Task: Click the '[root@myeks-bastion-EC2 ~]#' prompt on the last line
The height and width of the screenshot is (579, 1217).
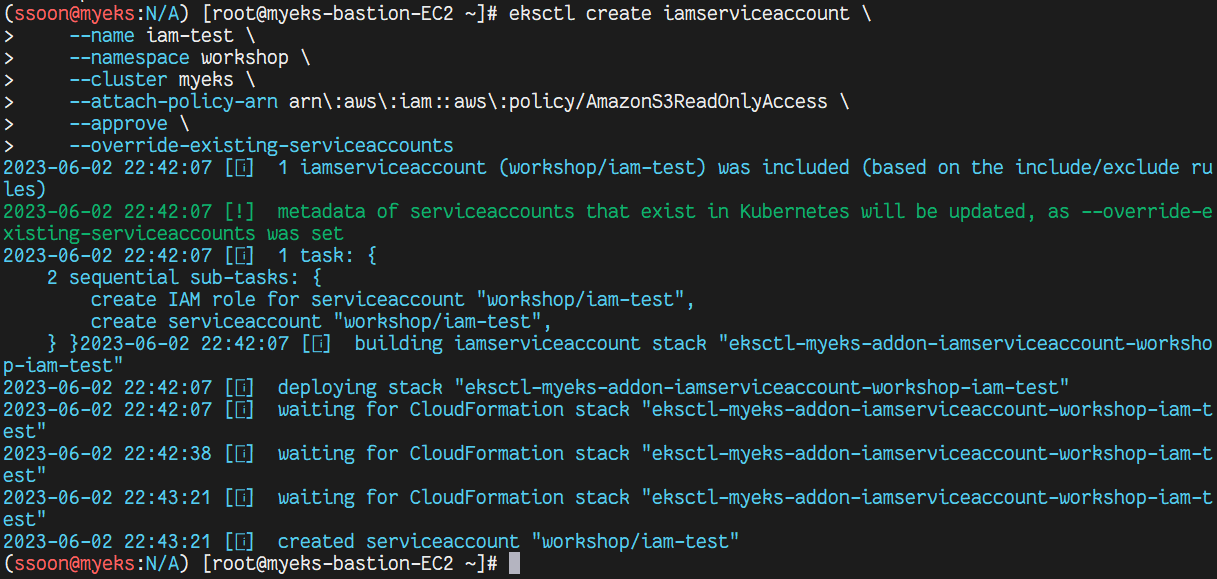Action: point(349,564)
